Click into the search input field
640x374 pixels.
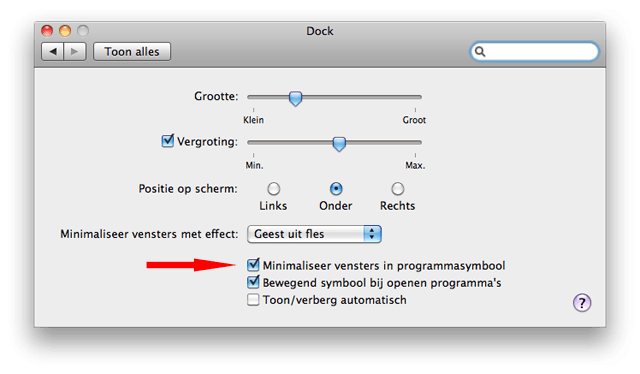pyautogui.click(x=534, y=51)
